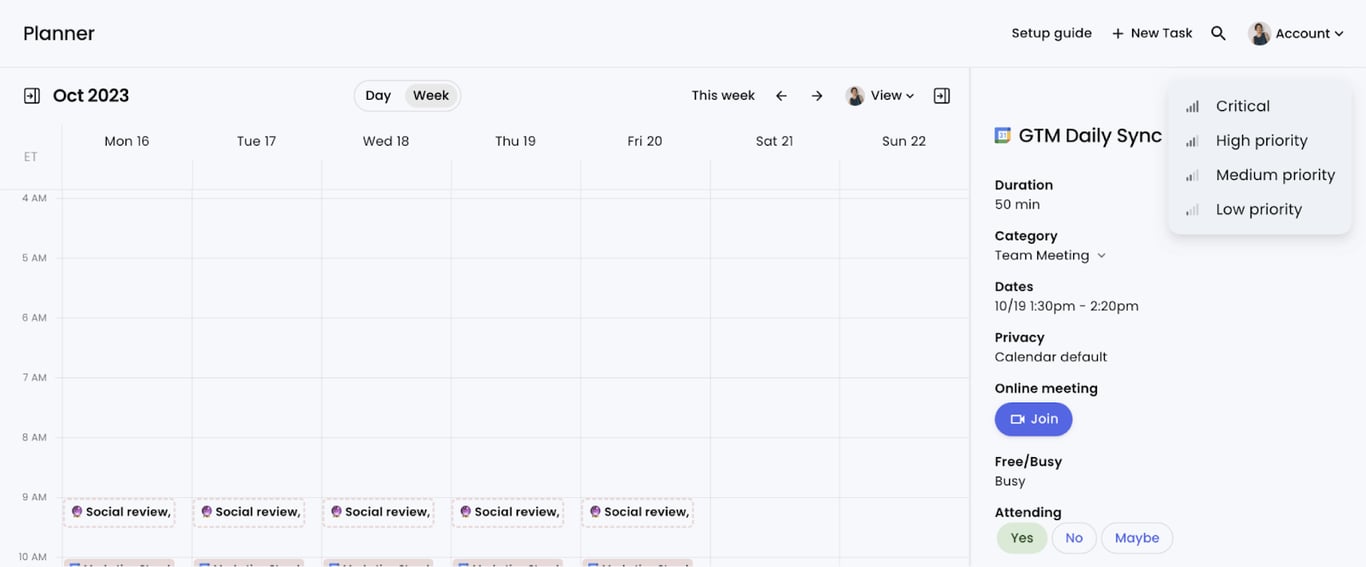Go to next week arrow
This screenshot has height=567, width=1366.
[x=817, y=96]
